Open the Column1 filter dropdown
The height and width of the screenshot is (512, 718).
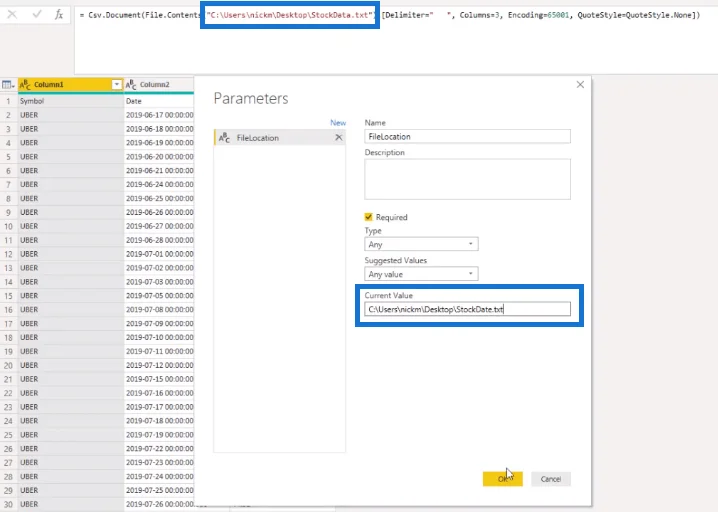coord(116,84)
